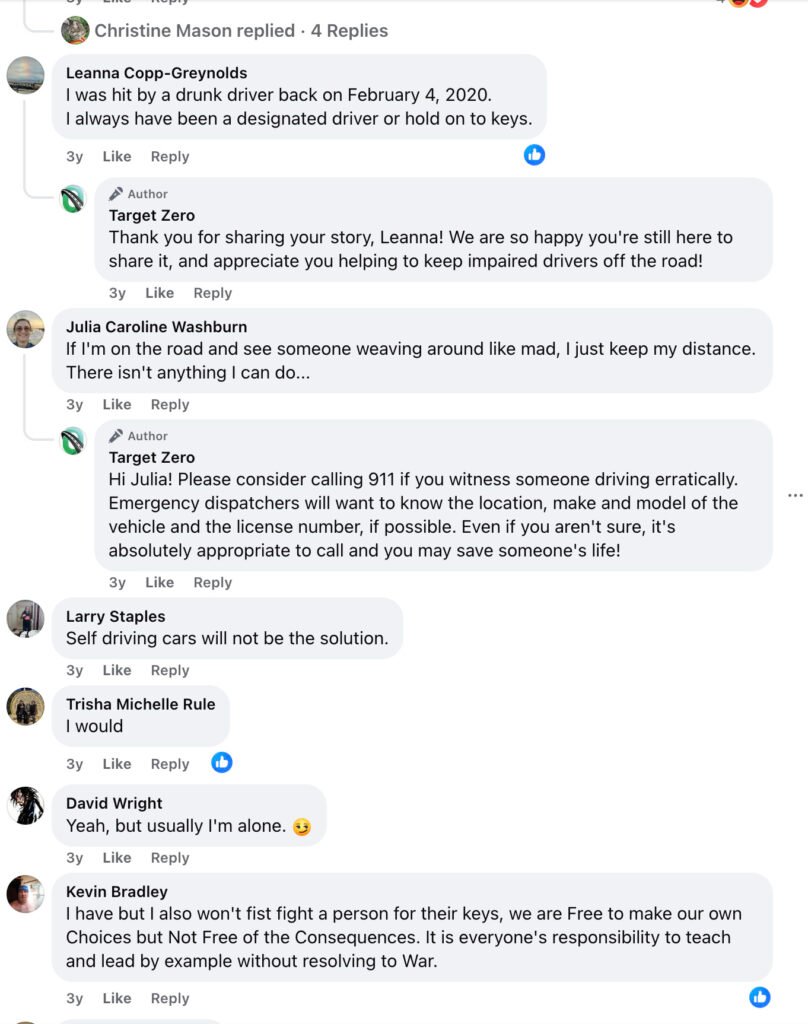Click Kevin Bradley's avatar
Image resolution: width=808 pixels, height=1024 pixels.
25,894
